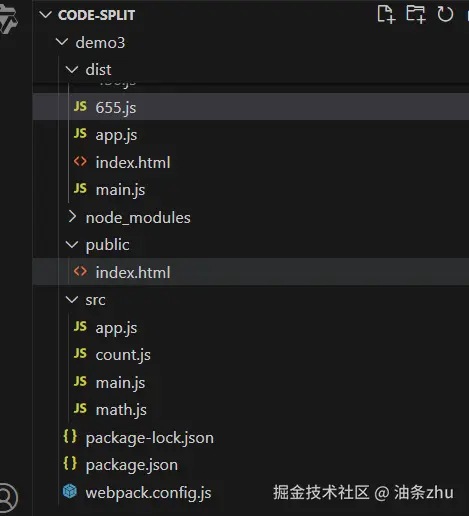Click the HTML icon of dist index.html
469x516 pixels.
click(x=80, y=162)
